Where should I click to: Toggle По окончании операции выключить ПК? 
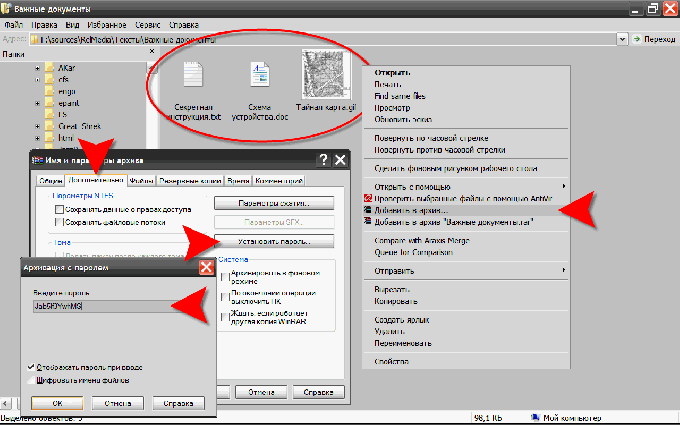(225, 297)
